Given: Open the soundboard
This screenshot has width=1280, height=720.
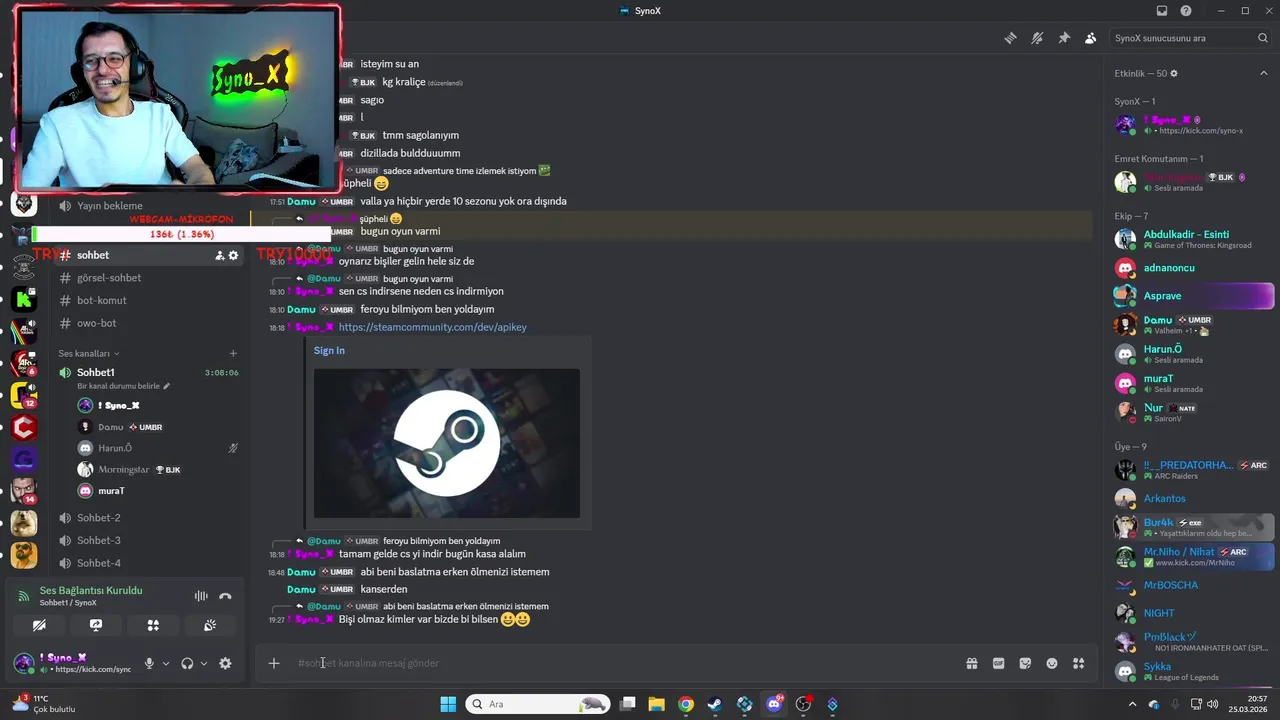Looking at the screenshot, I should [x=210, y=625].
